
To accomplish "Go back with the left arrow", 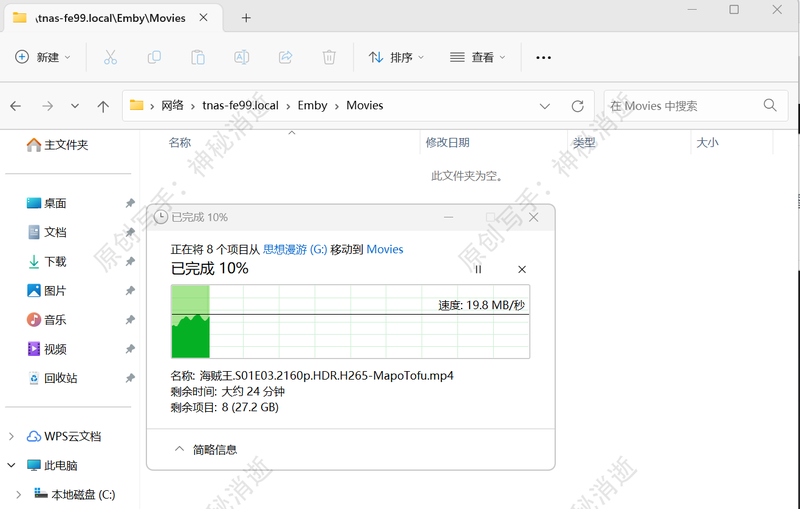I will point(16,106).
